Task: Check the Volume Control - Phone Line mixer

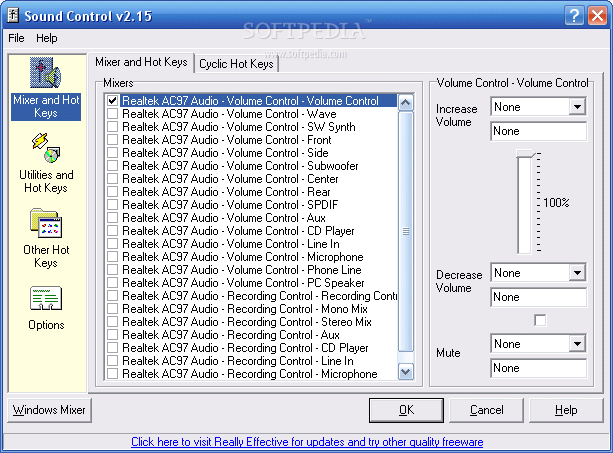Action: pyautogui.click(x=113, y=270)
